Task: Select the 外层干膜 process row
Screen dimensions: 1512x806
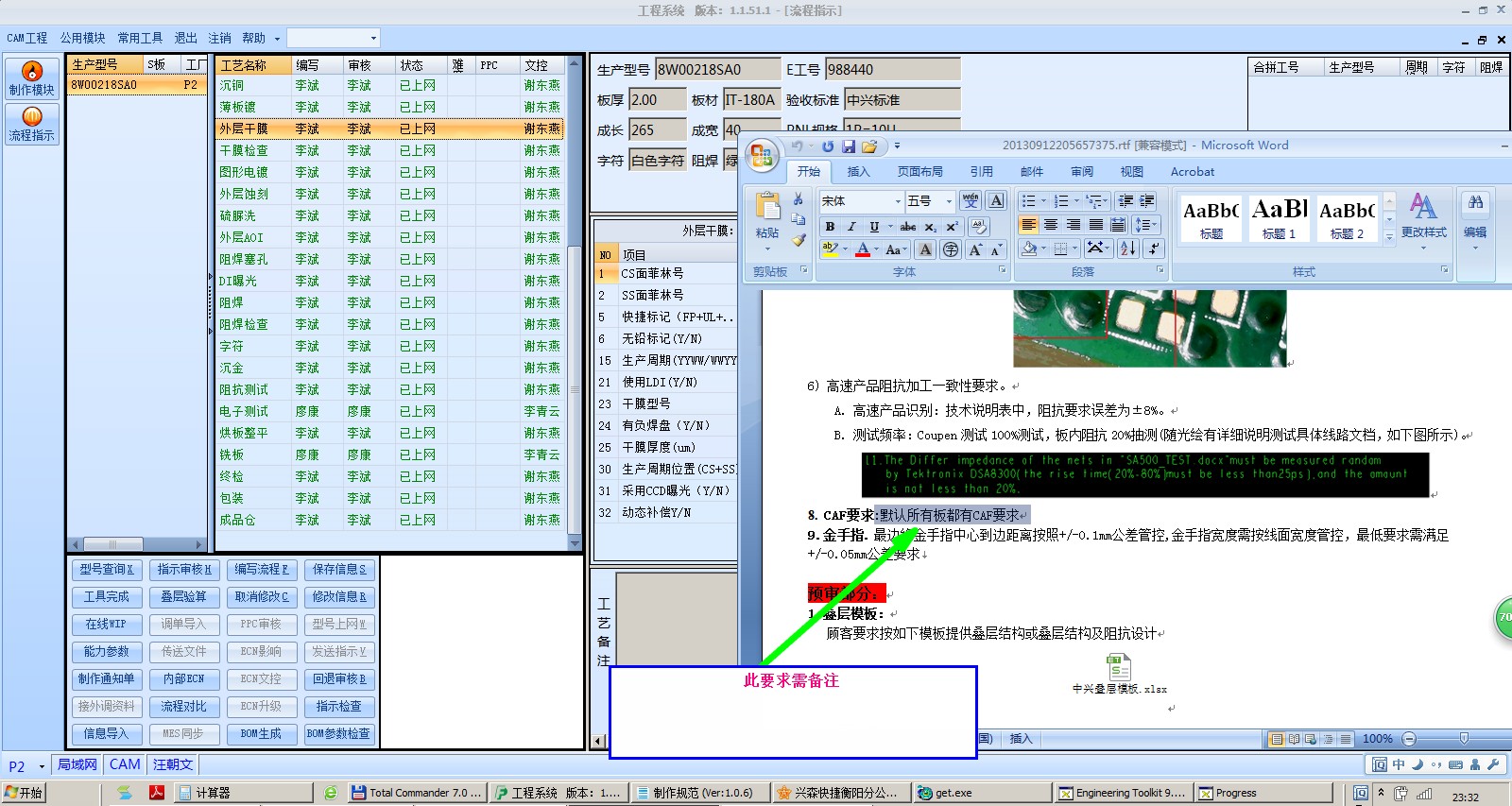Action: point(391,129)
